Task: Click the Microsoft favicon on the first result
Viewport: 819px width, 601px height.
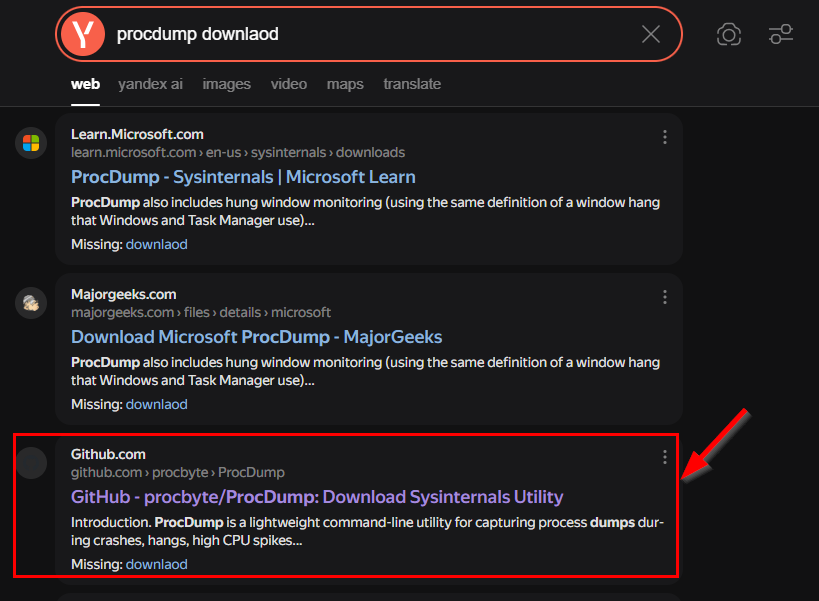Action: click(x=31, y=142)
